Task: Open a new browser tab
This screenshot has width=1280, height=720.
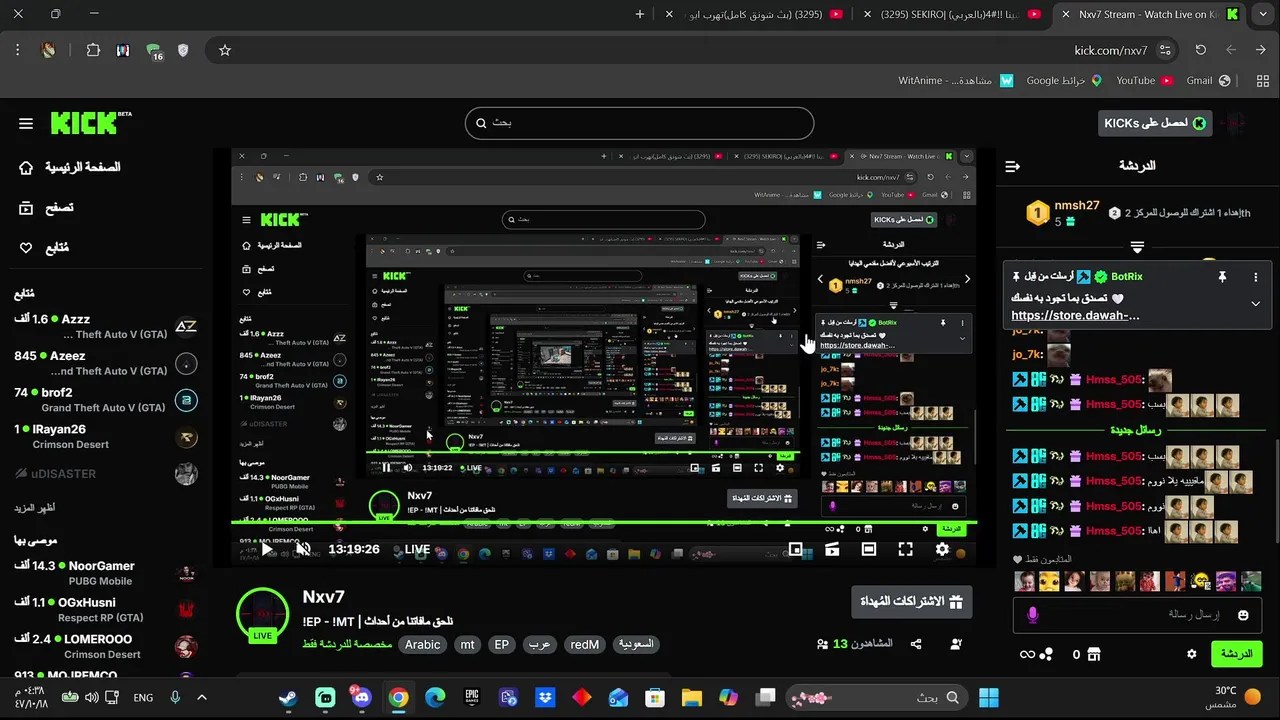Action: (640, 14)
